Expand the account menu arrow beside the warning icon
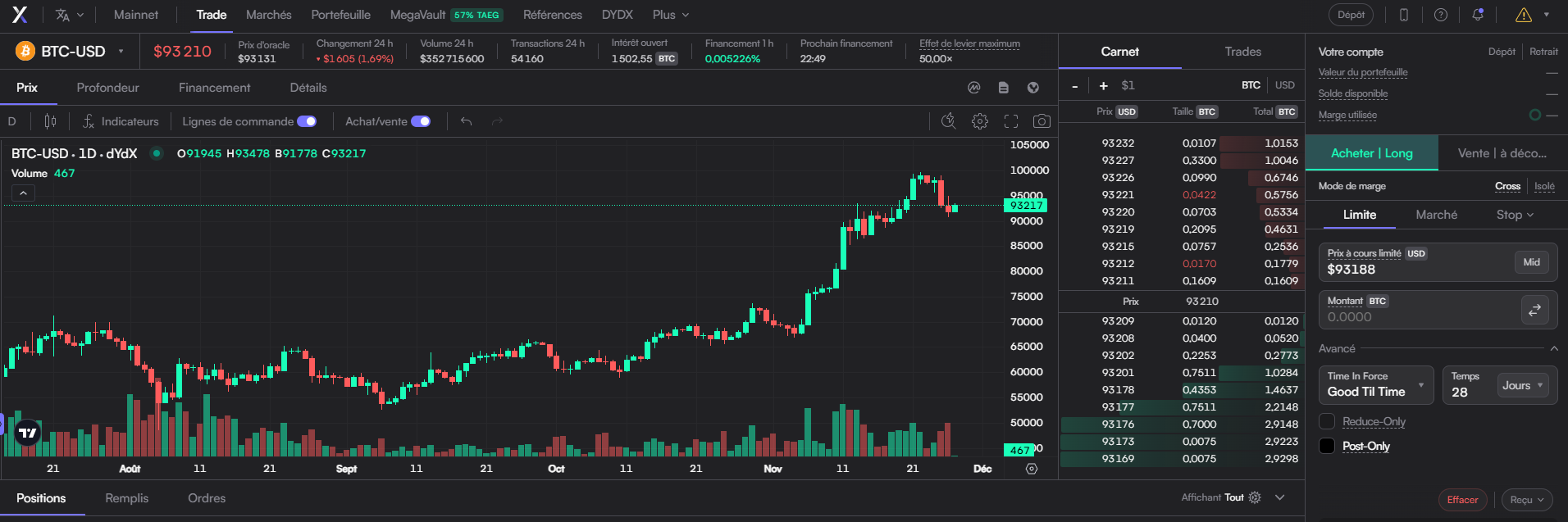The height and width of the screenshot is (522, 1568). pos(1547,15)
